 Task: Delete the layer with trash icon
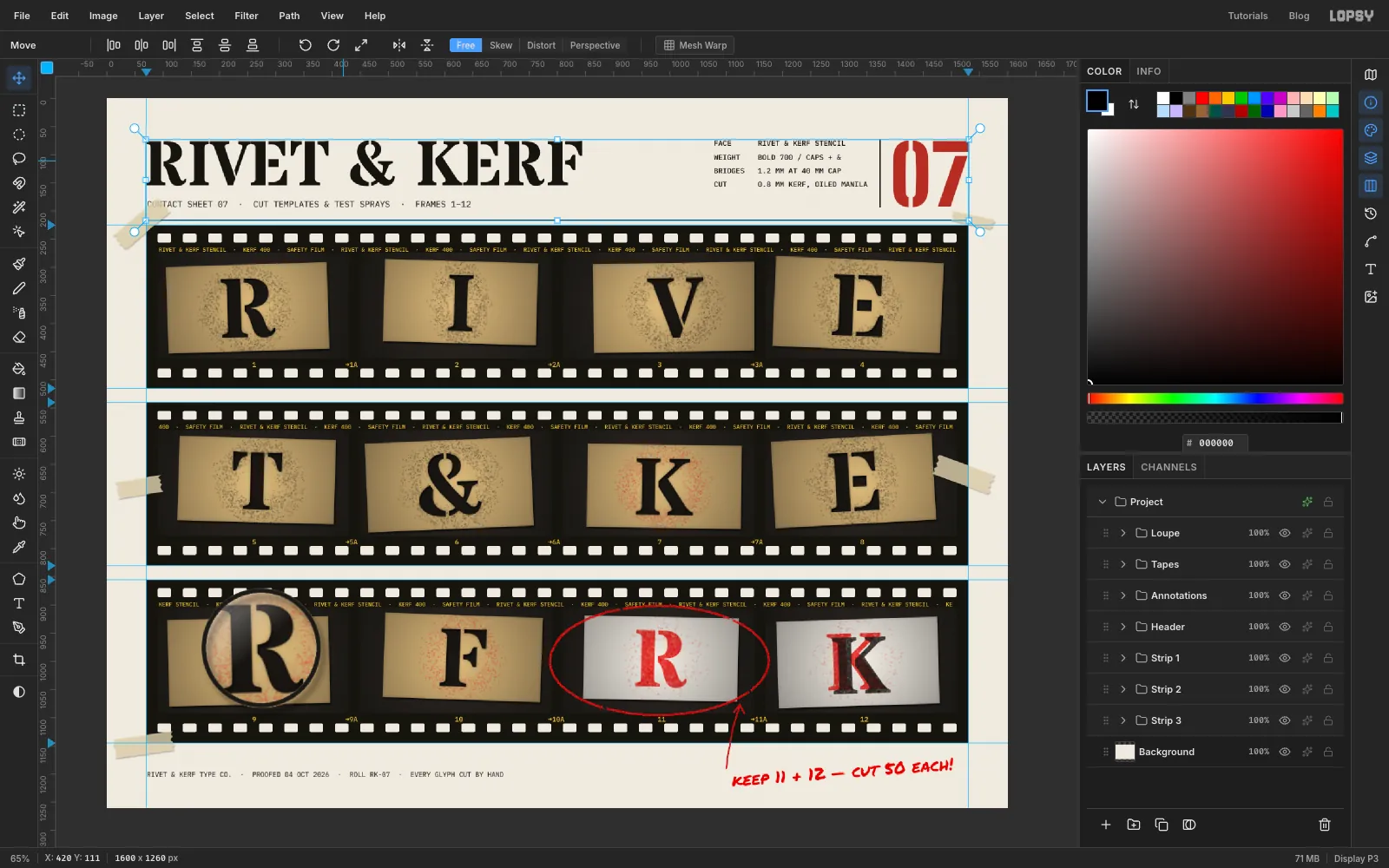pyautogui.click(x=1325, y=825)
